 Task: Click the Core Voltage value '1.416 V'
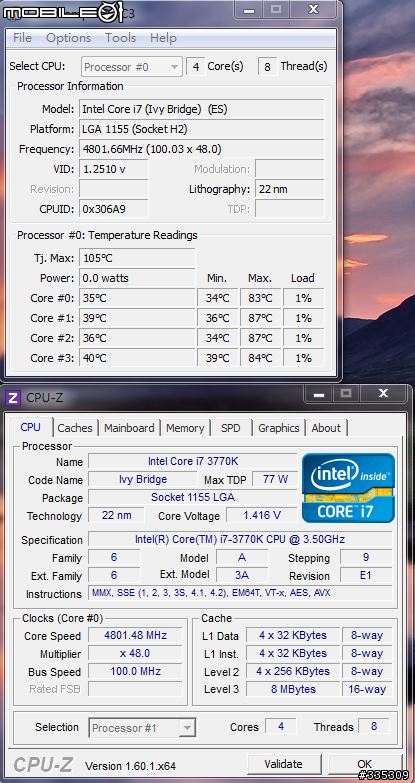(x=262, y=515)
